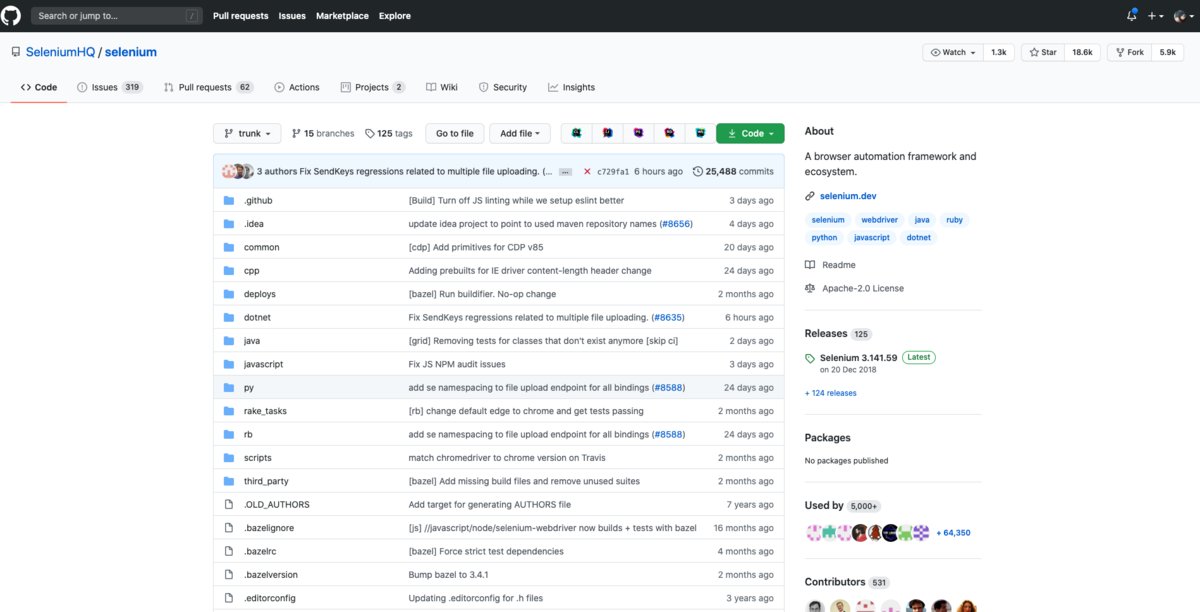This screenshot has width=1200, height=612.
Task: Open the rake_tasks folder name
Action: click(265, 411)
